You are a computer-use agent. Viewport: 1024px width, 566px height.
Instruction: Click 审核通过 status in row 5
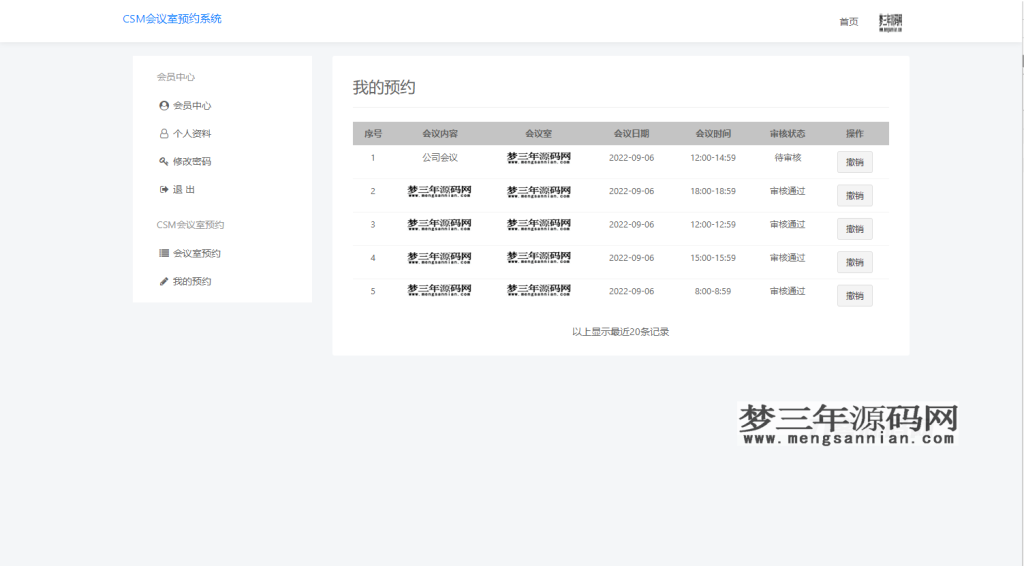788,291
